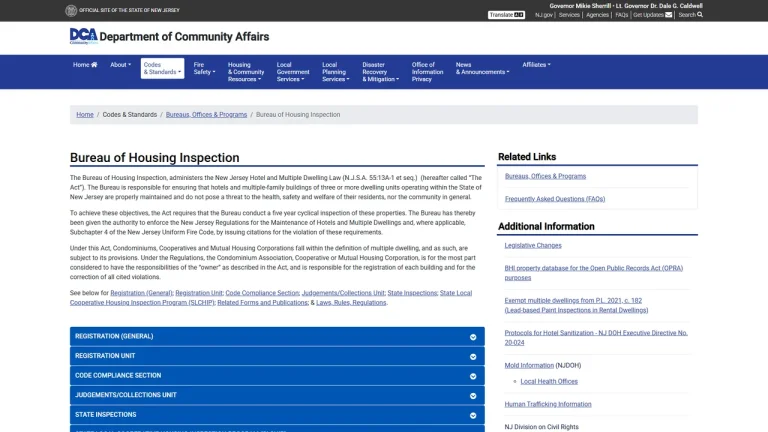
Task: Click chevron icon on Registration Unit row
Action: coord(473,357)
